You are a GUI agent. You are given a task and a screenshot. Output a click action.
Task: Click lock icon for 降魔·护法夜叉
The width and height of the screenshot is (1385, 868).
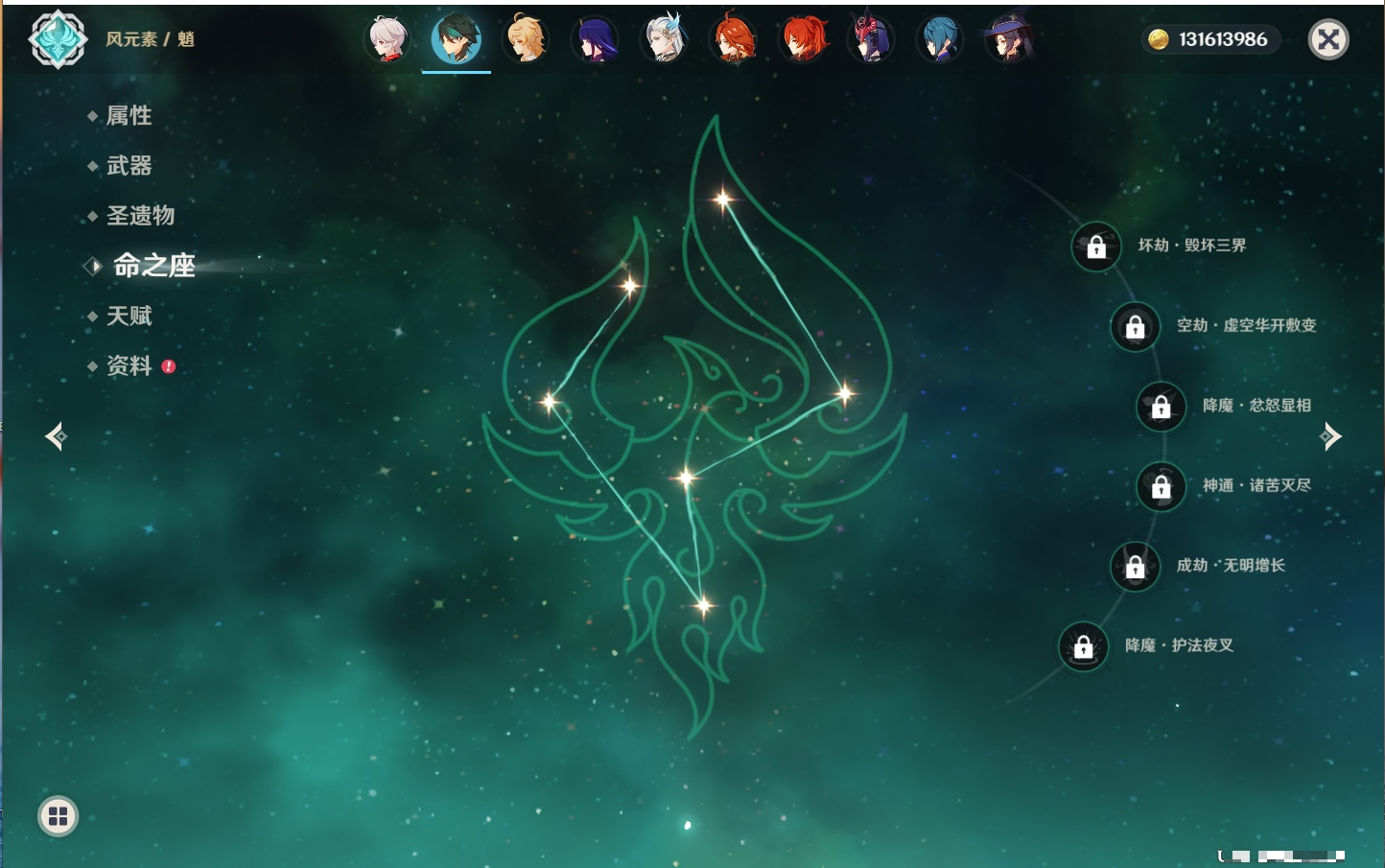[x=1084, y=646]
